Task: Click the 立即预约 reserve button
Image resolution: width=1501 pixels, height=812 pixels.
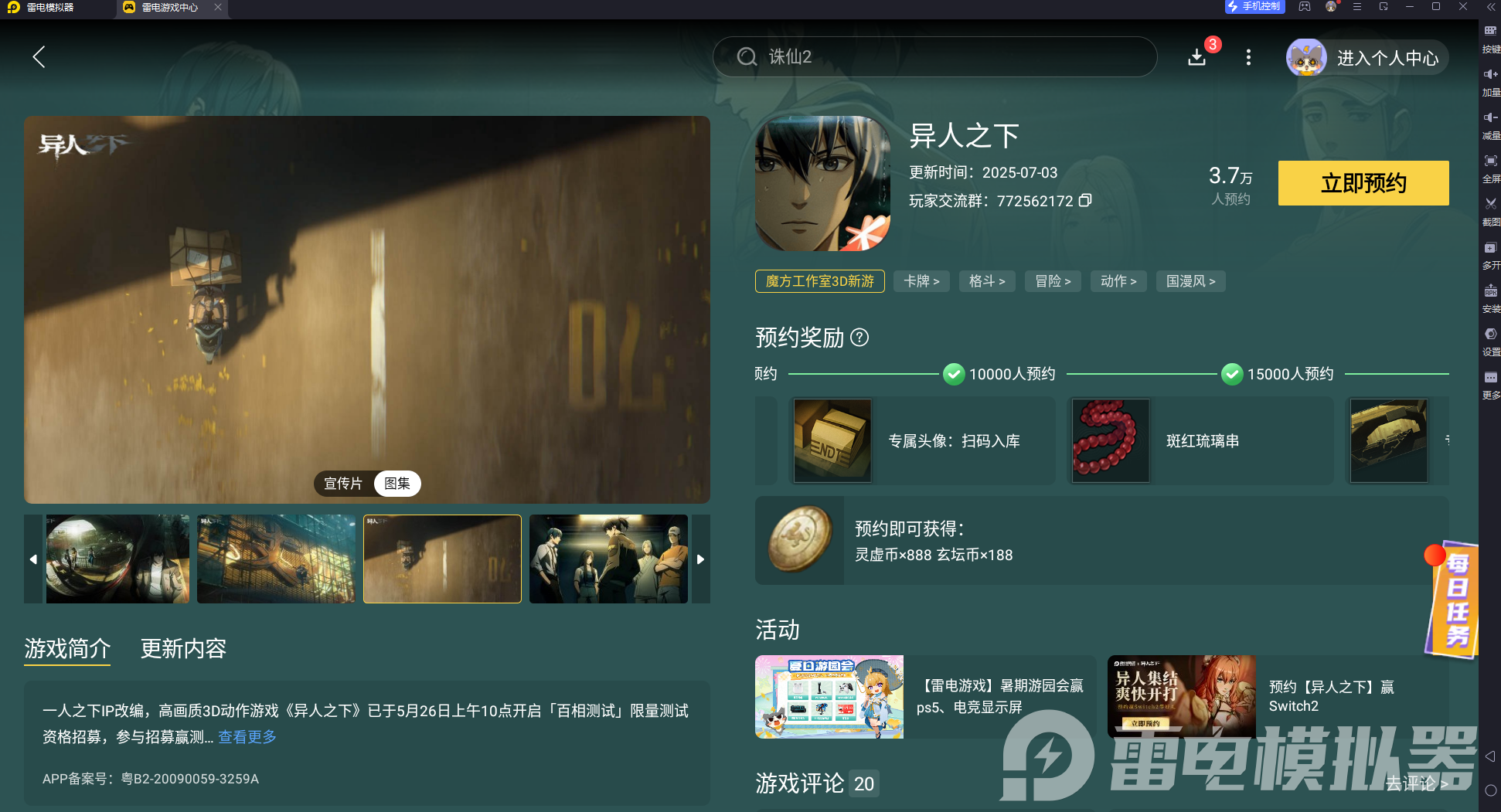Action: click(1363, 183)
